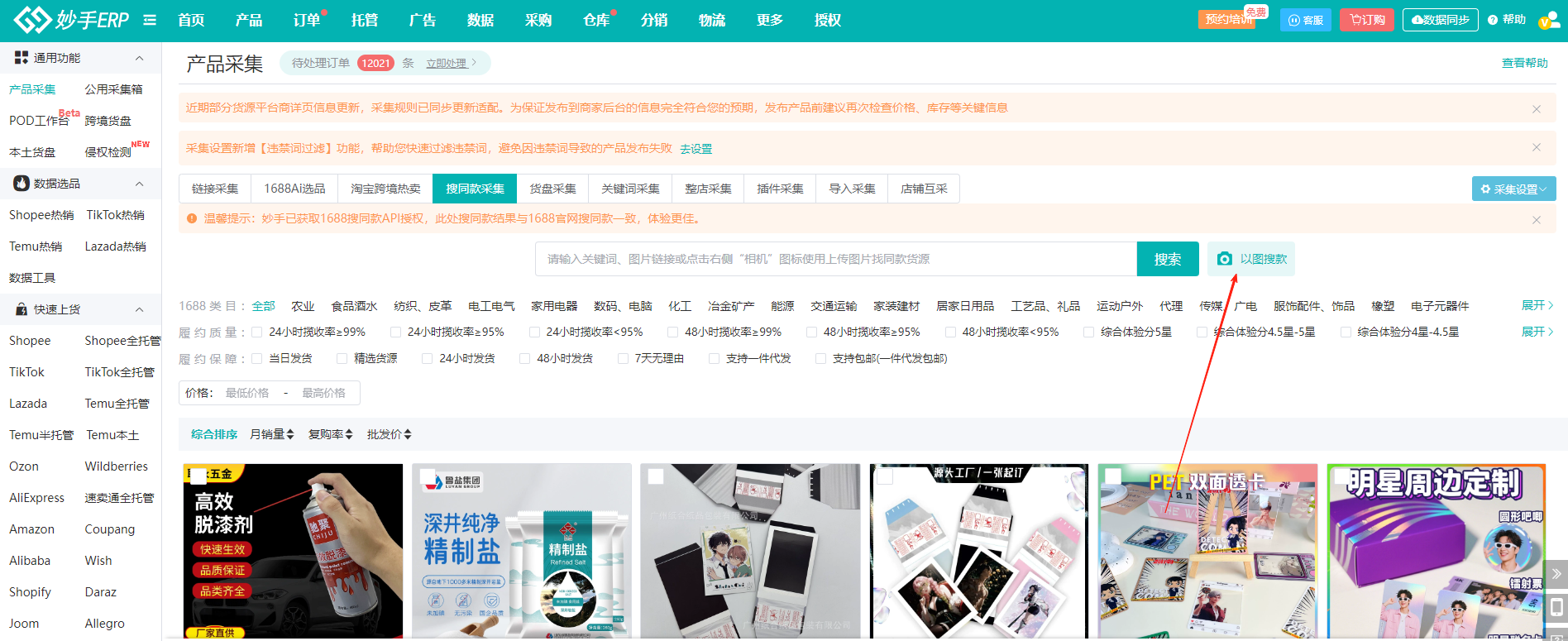Focus the keyword search input field
This screenshot has width=1568, height=641.
(x=835, y=259)
